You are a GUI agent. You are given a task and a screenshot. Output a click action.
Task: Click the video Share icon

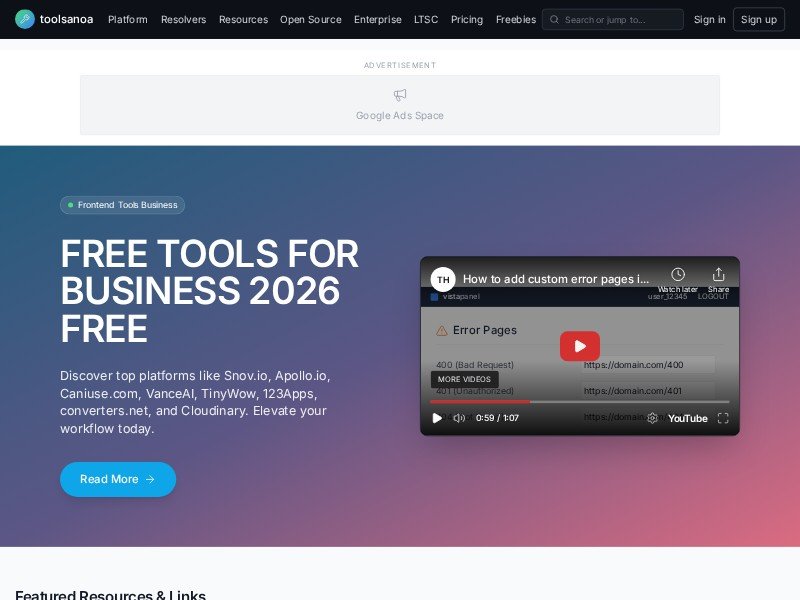pyautogui.click(x=718, y=275)
